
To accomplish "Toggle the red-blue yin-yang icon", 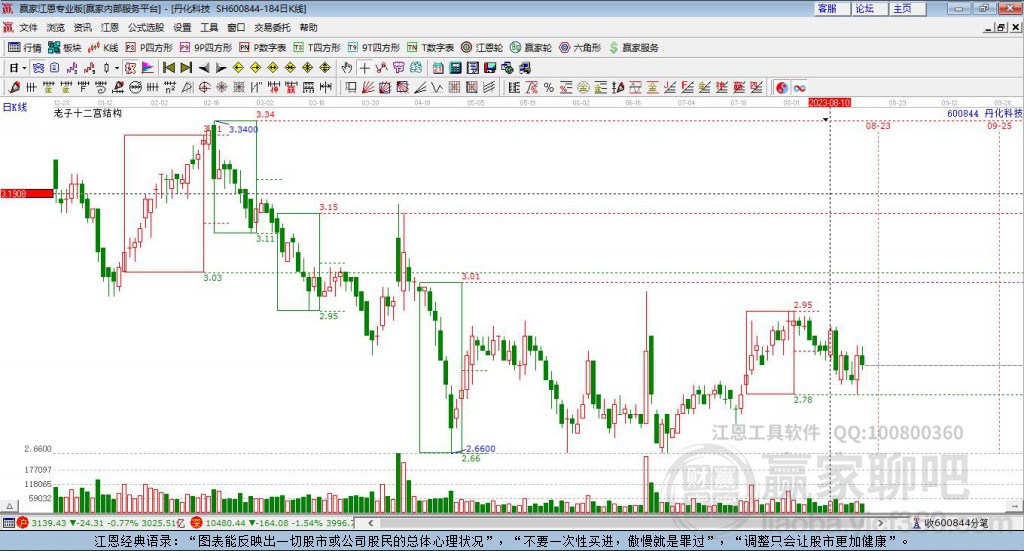I will tap(782, 87).
